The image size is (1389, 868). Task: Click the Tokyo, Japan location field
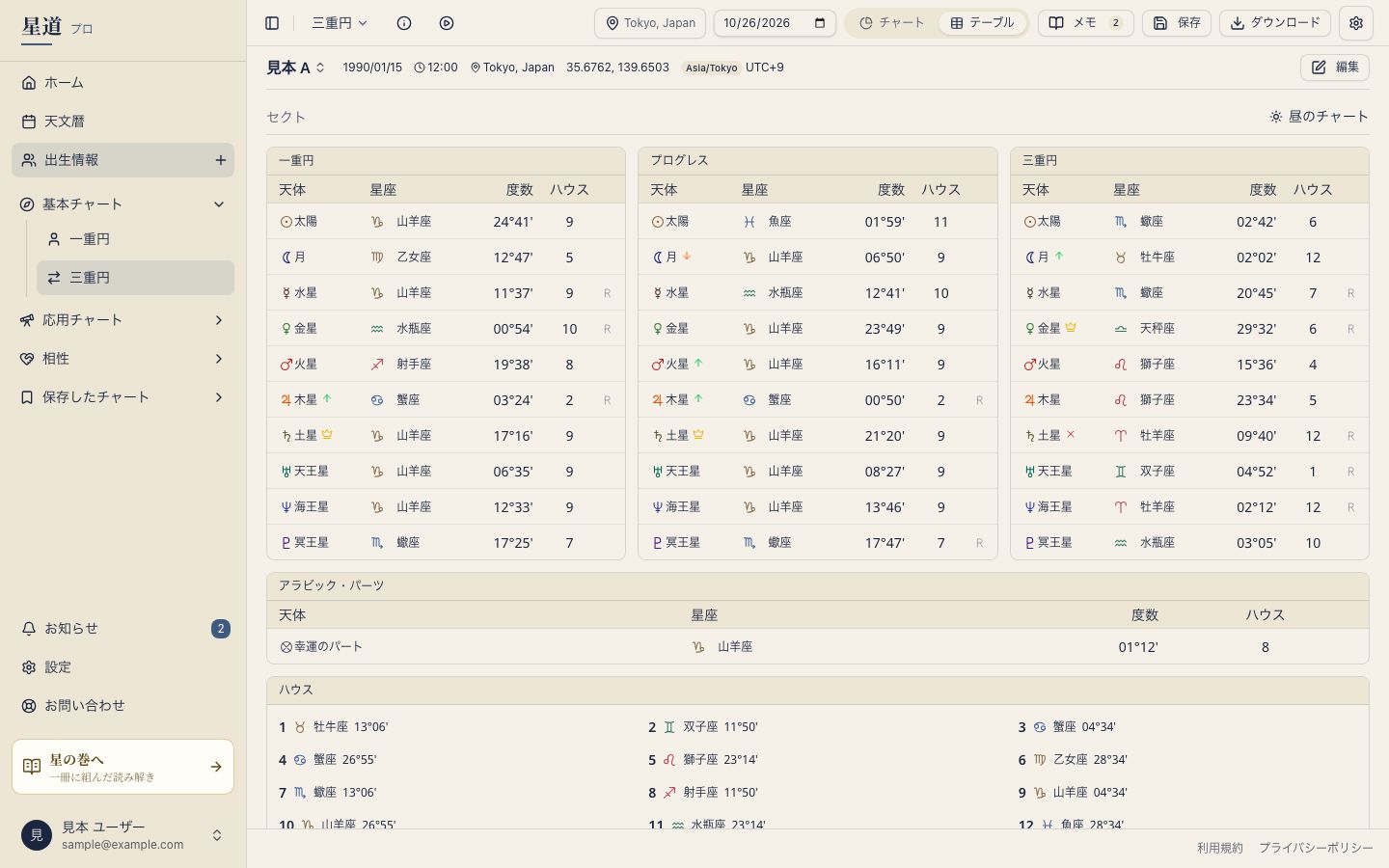[650, 23]
